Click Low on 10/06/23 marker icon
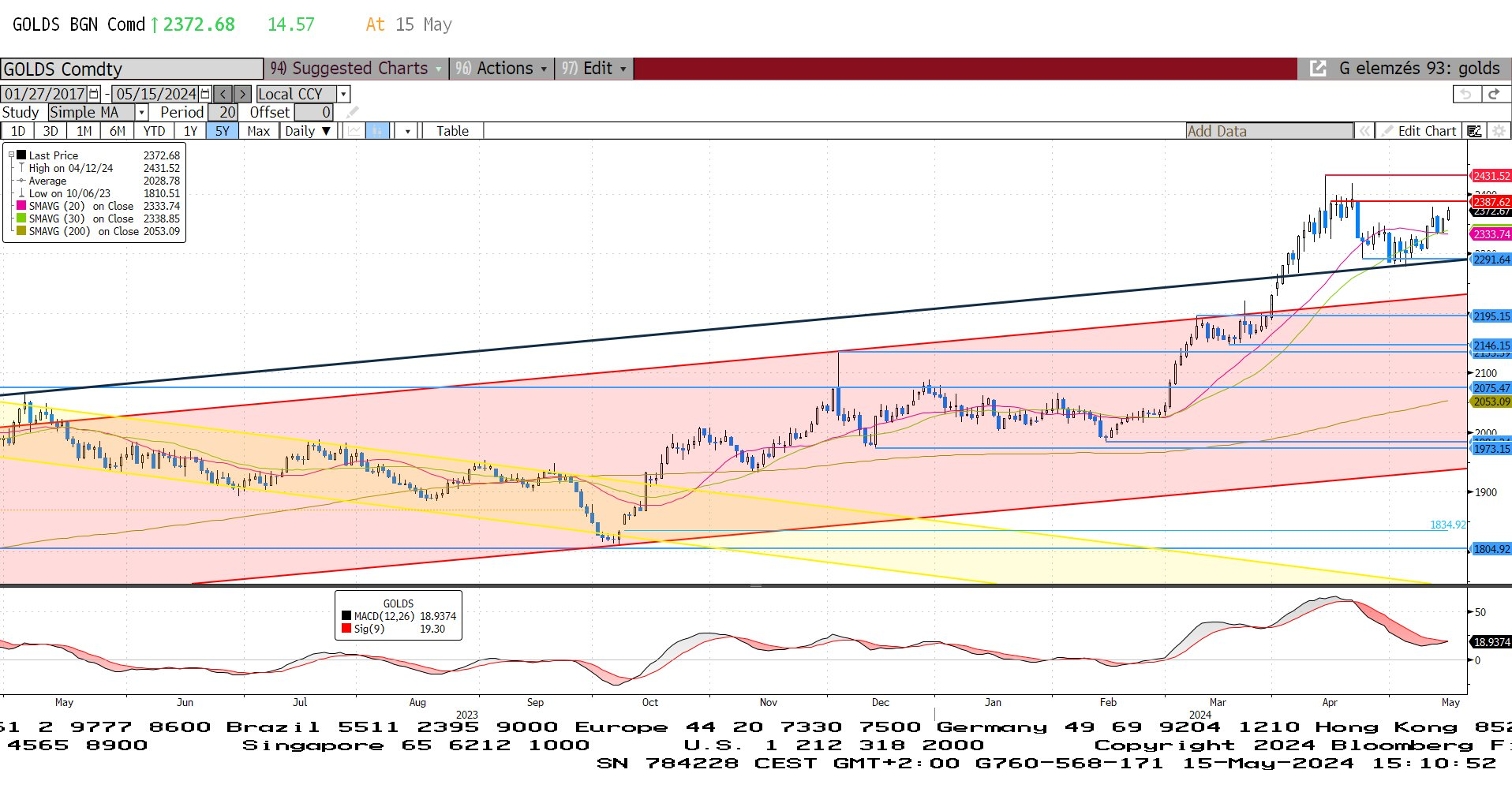This screenshot has width=1512, height=807. (x=21, y=193)
